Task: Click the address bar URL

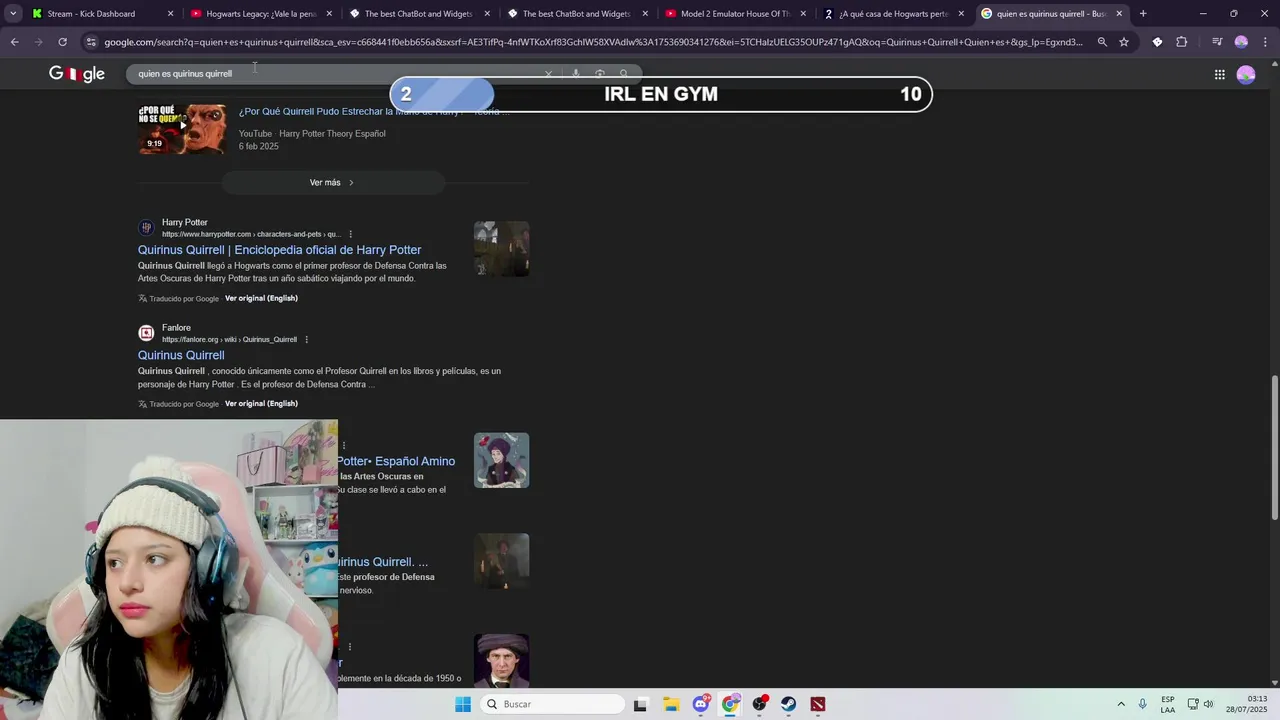Action: pos(593,42)
